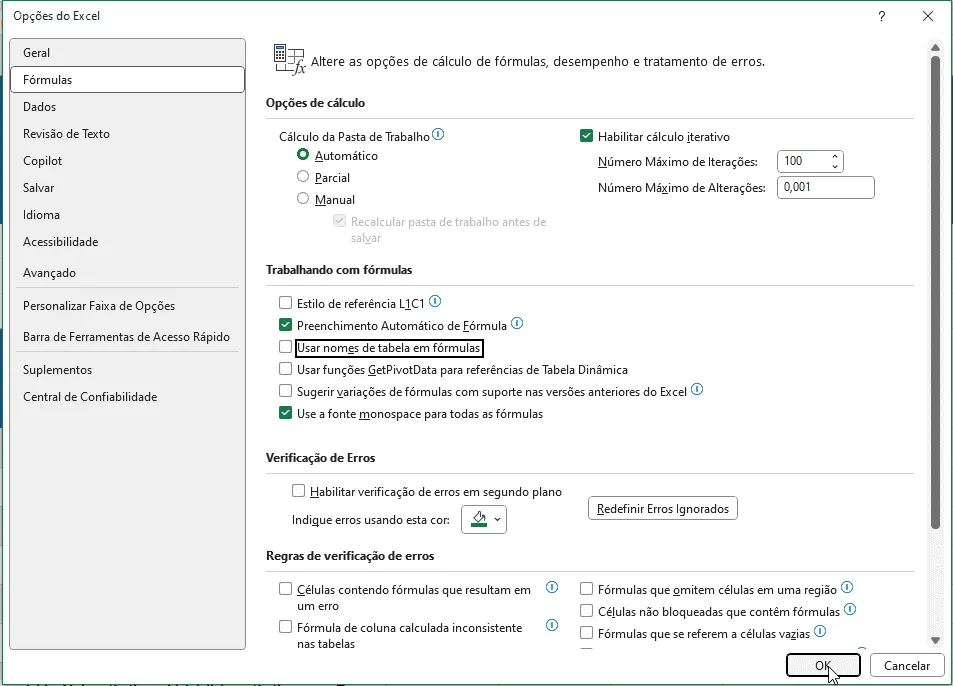Screen dimensions: 953x686
Task: Click info icon after Sugerir variações de fórmulas
Action: point(697,389)
